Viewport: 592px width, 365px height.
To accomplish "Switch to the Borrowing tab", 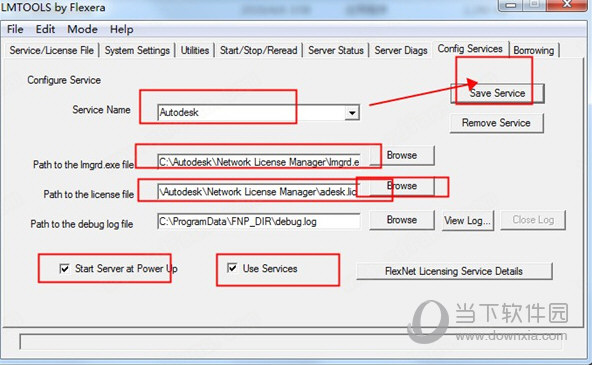I will [533, 50].
